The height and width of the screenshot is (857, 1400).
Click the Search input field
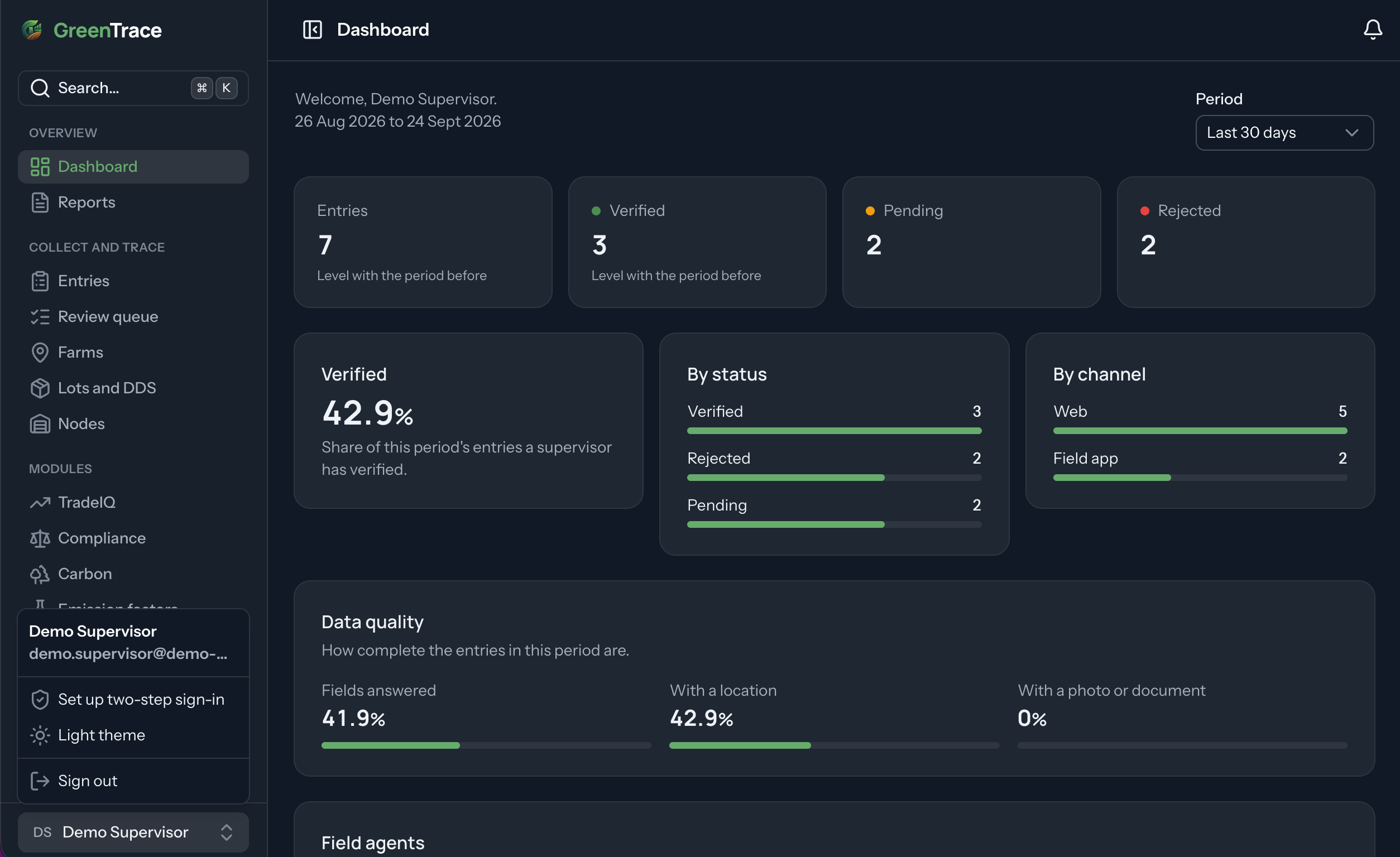point(133,88)
